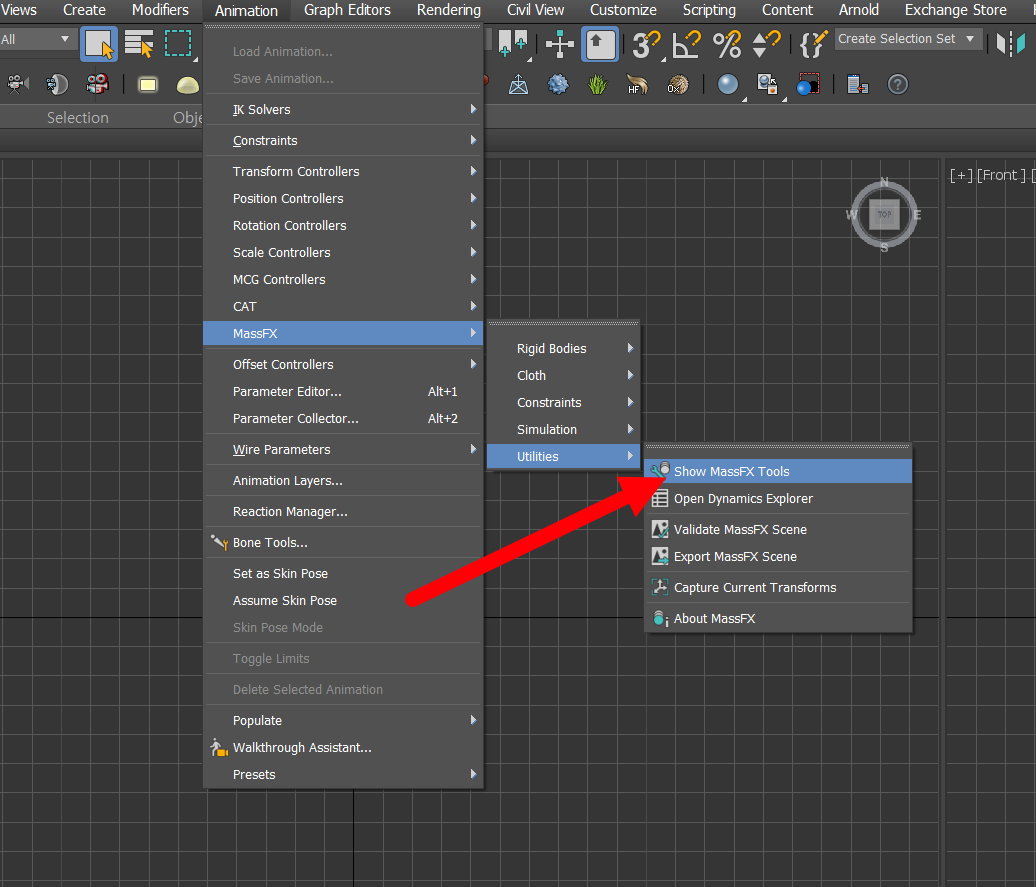Open Animation Layers dialog

(344, 481)
